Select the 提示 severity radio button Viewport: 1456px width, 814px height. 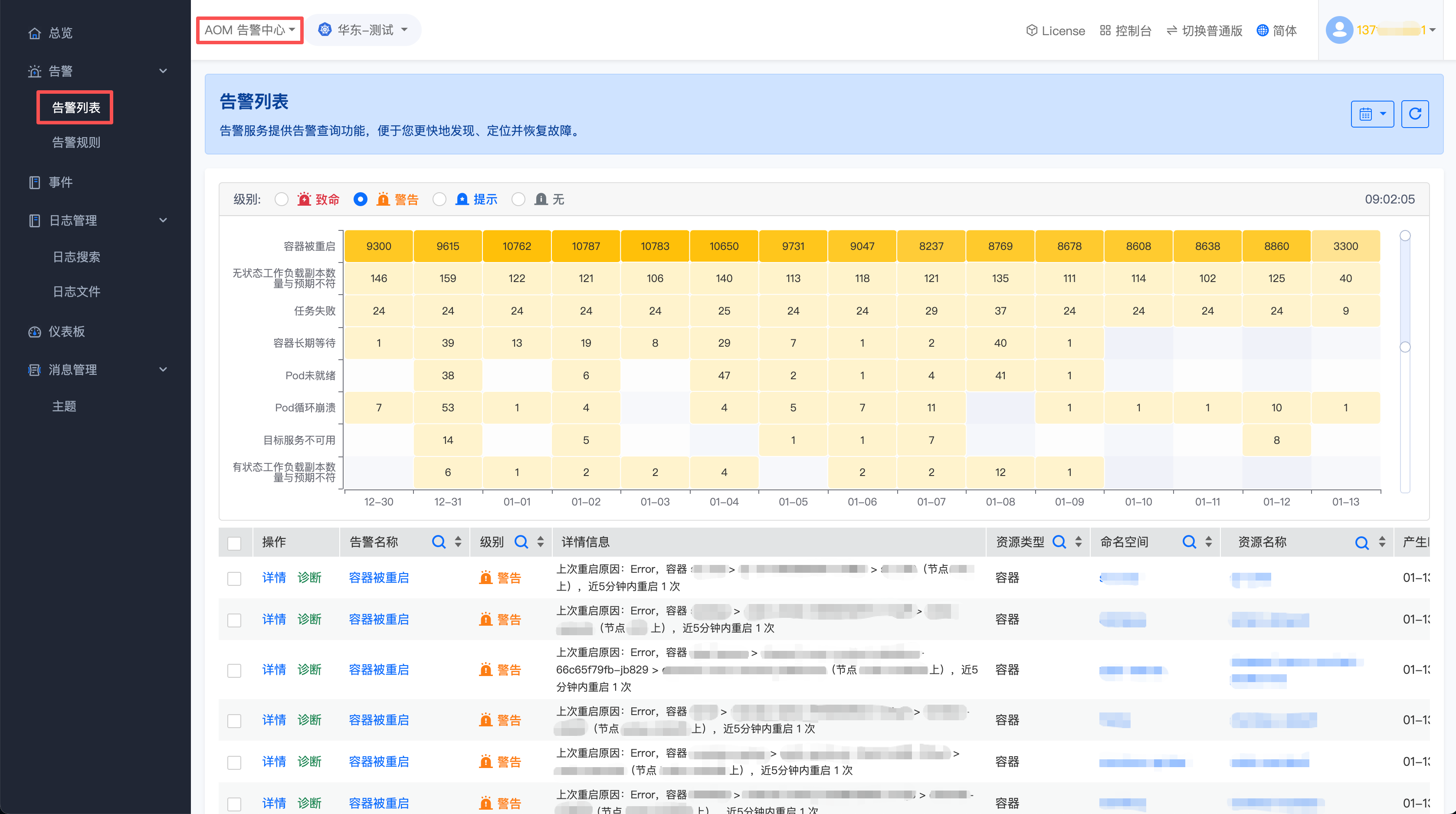click(x=439, y=199)
